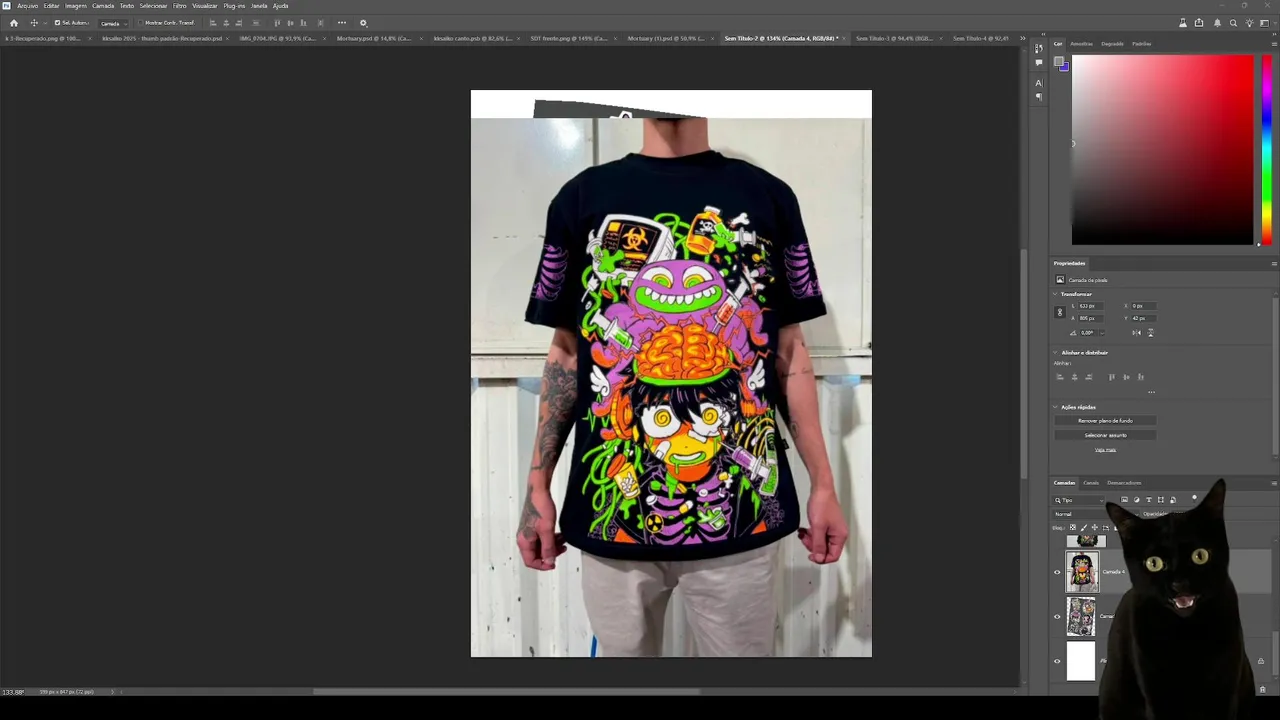The image size is (1280, 720).
Task: Align left edges icon in Properties panel
Action: [x=1060, y=377]
